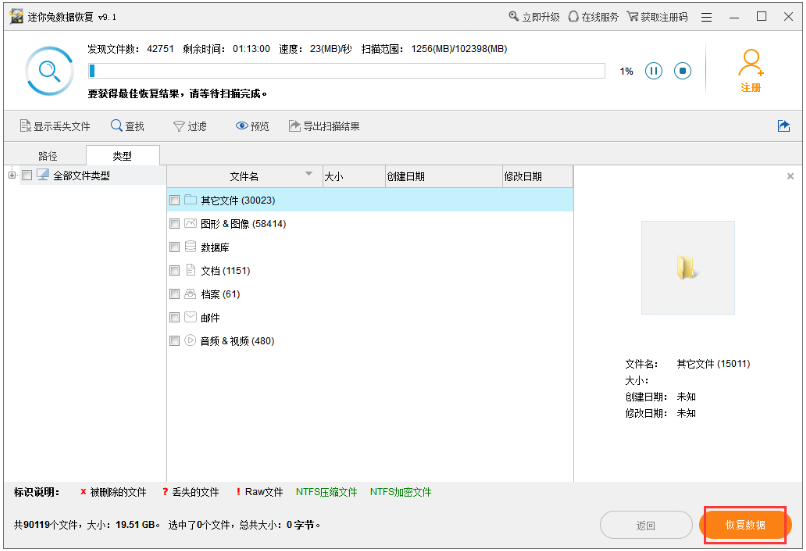Viewport: 806px width, 551px height.
Task: Click the 注册 register user icon
Action: tap(751, 71)
